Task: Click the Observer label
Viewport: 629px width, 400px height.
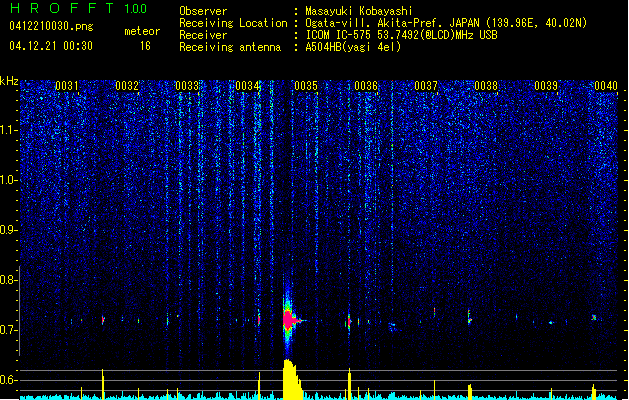Action: [203, 11]
